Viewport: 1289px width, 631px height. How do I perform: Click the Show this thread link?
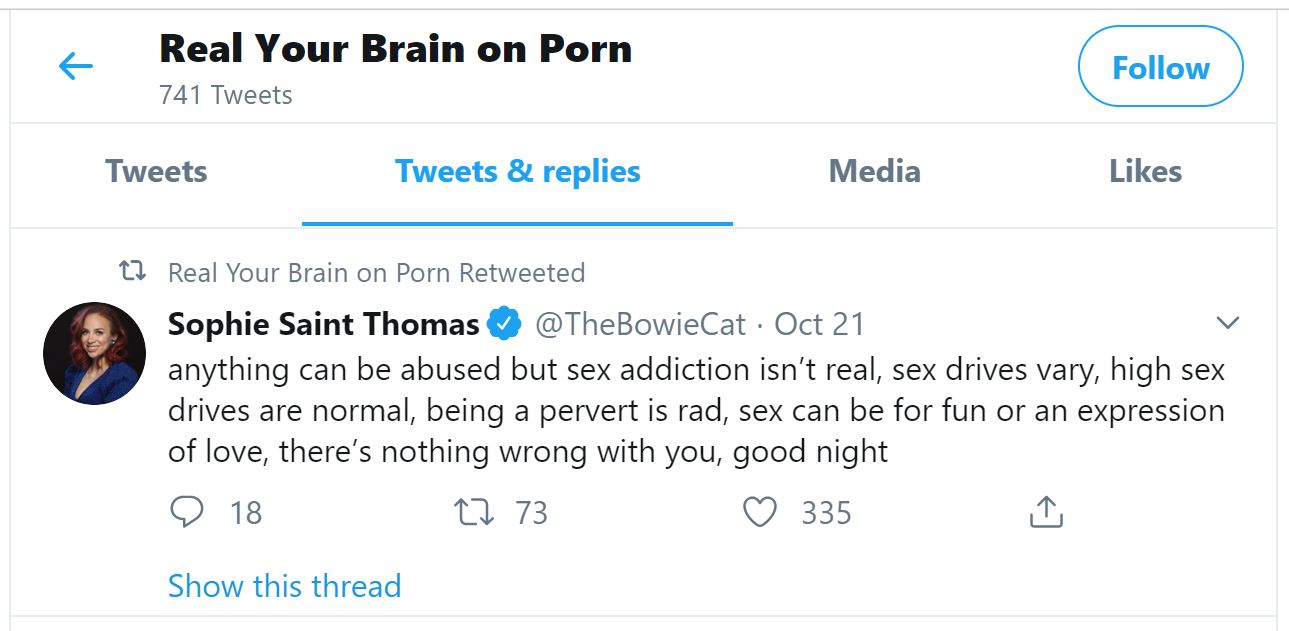coord(284,586)
